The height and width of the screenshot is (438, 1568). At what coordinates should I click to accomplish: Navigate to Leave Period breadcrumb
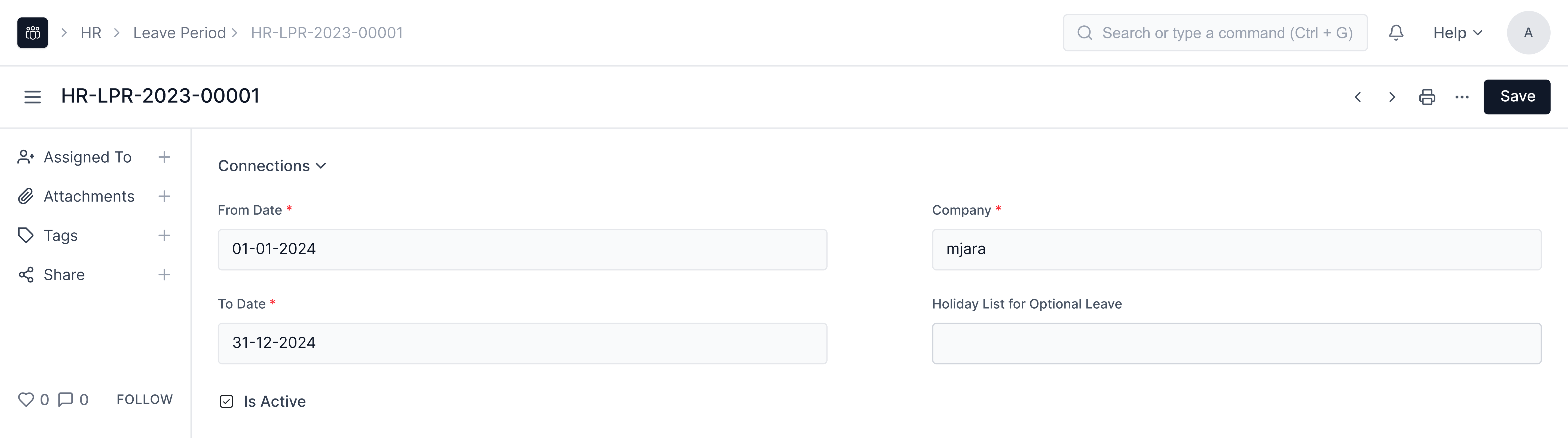tap(179, 33)
